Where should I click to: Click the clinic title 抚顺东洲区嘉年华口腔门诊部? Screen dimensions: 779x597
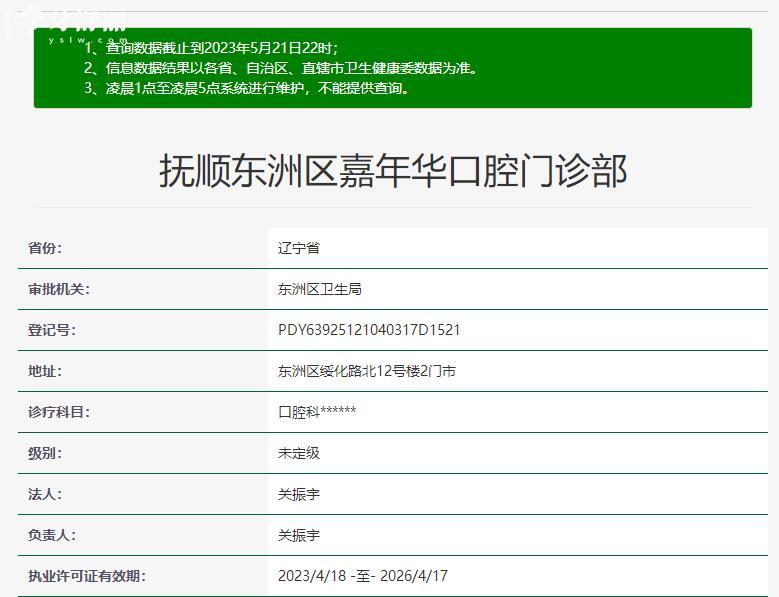click(x=392, y=170)
